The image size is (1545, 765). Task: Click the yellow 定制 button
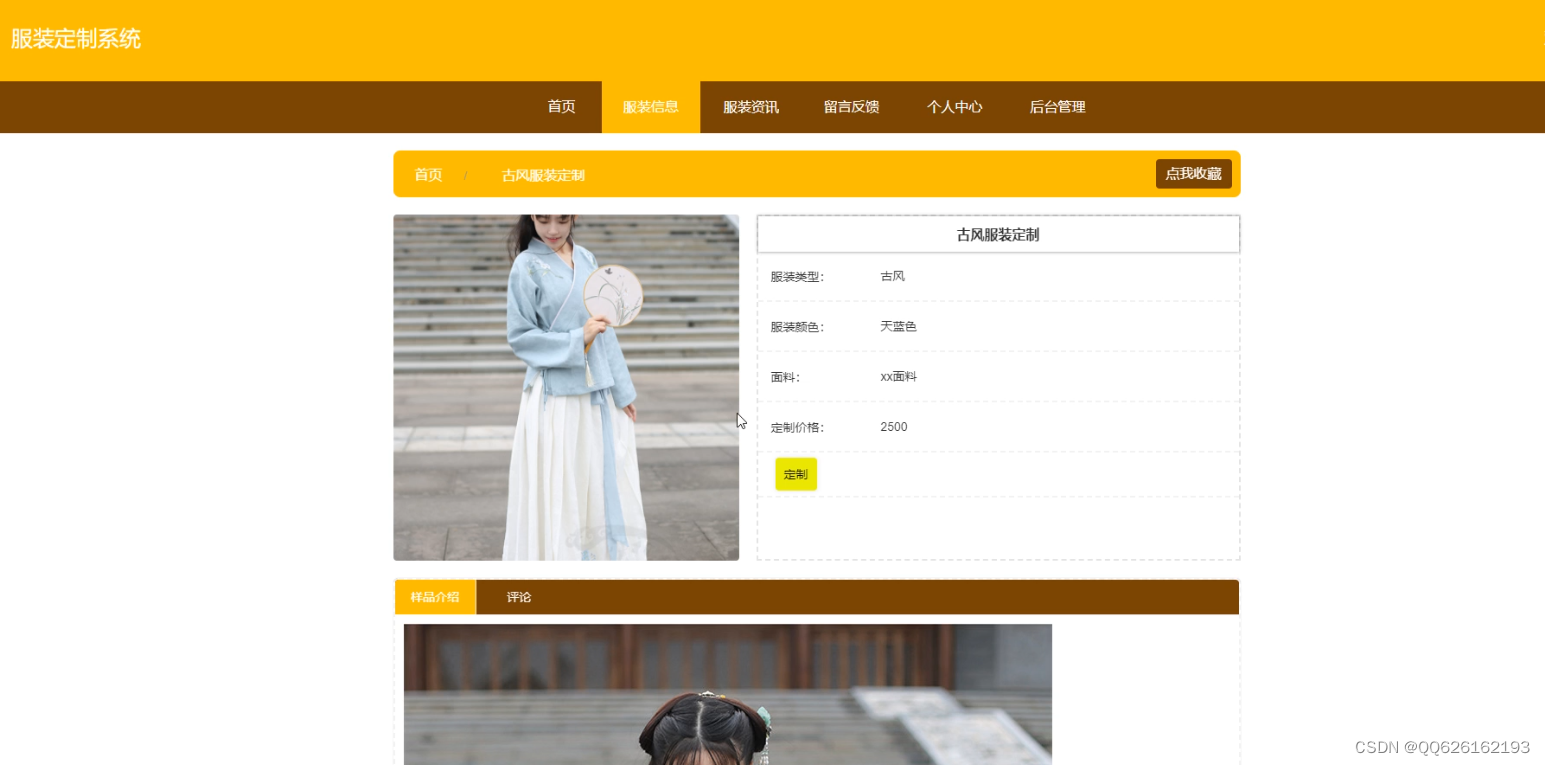pos(796,474)
